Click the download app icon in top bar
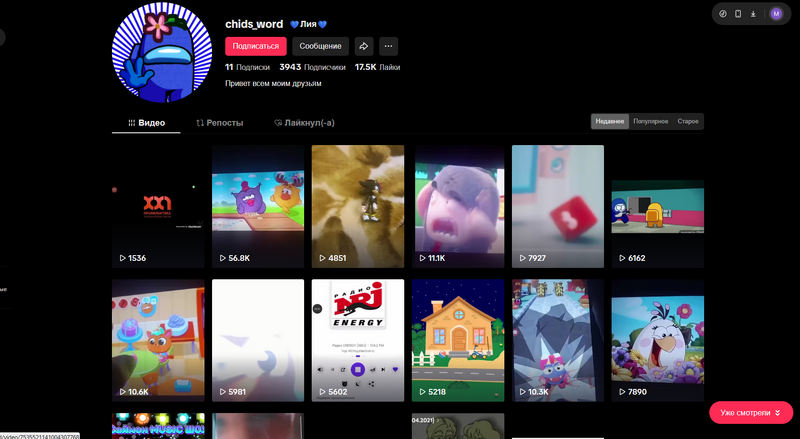Image resolution: width=800 pixels, height=439 pixels. coord(752,14)
